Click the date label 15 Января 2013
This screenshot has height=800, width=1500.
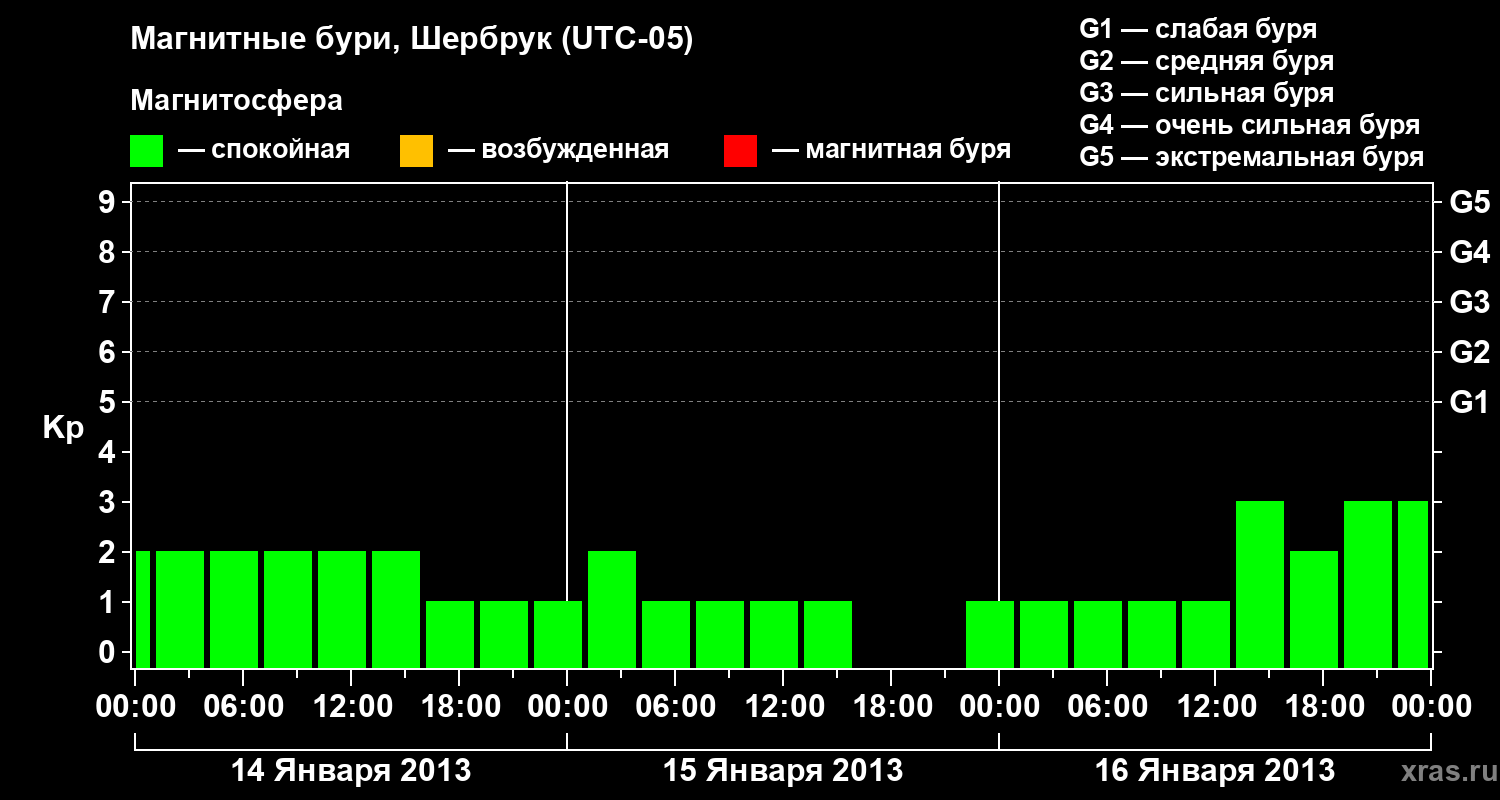pos(783,771)
